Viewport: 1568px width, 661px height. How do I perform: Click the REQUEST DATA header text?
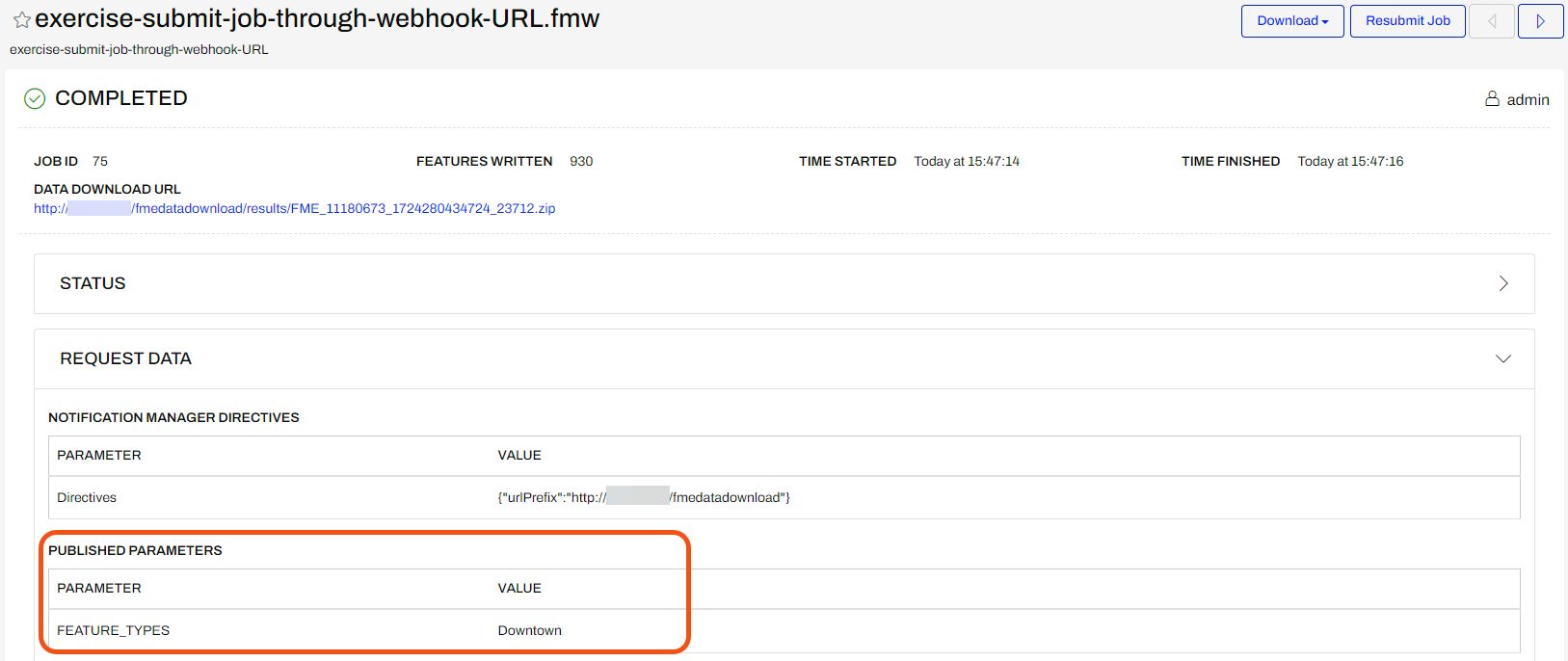pyautogui.click(x=125, y=358)
